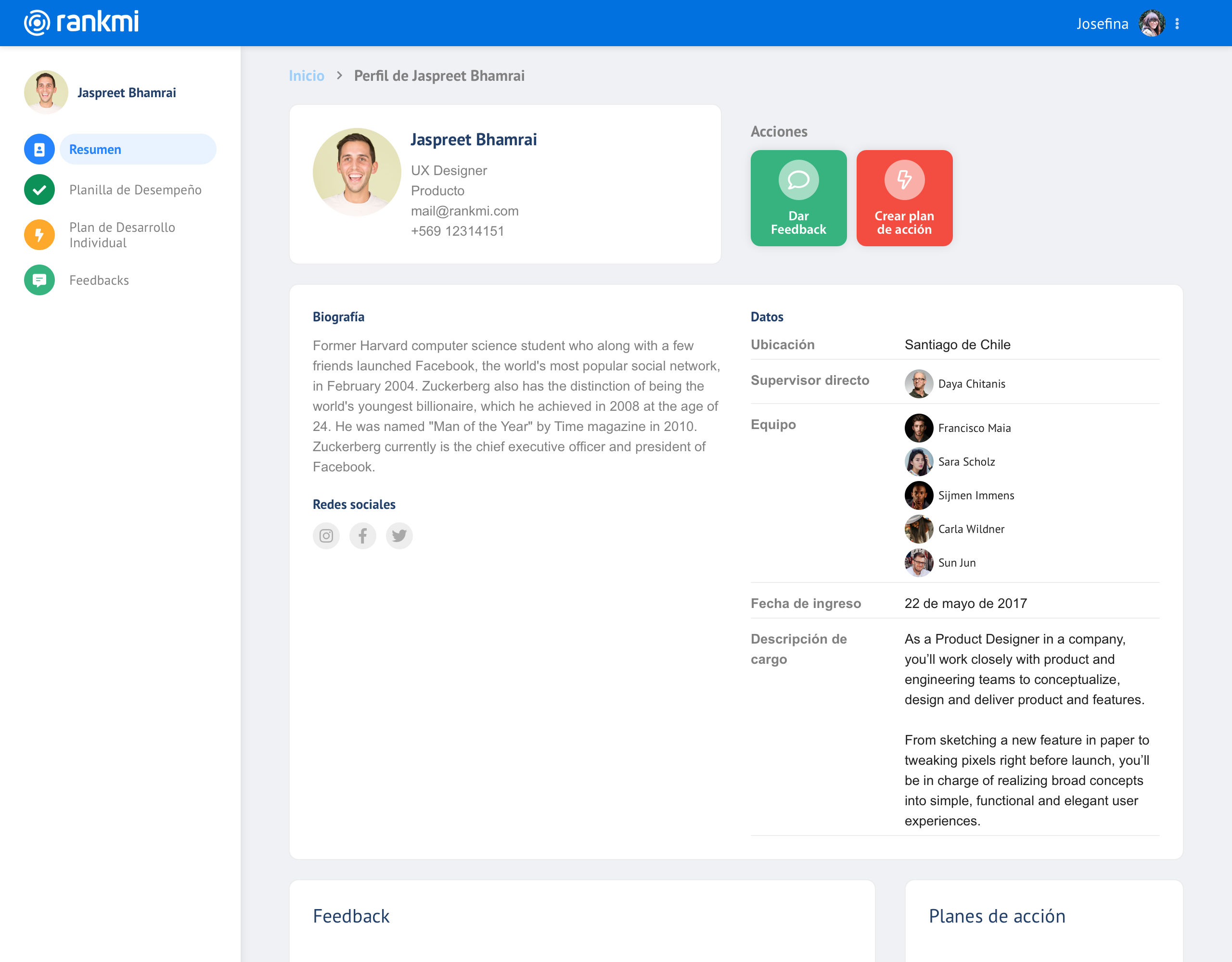The width and height of the screenshot is (1232, 962).
Task: Click the orange lightning Plan de Desarrollo icon
Action: tap(39, 235)
